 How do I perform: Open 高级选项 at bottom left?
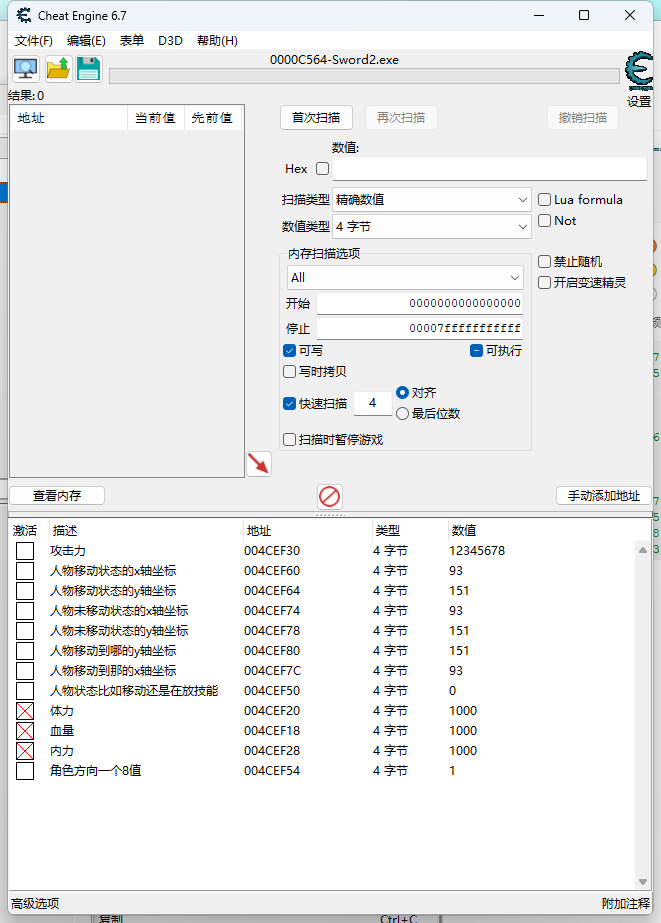pyautogui.click(x=35, y=904)
